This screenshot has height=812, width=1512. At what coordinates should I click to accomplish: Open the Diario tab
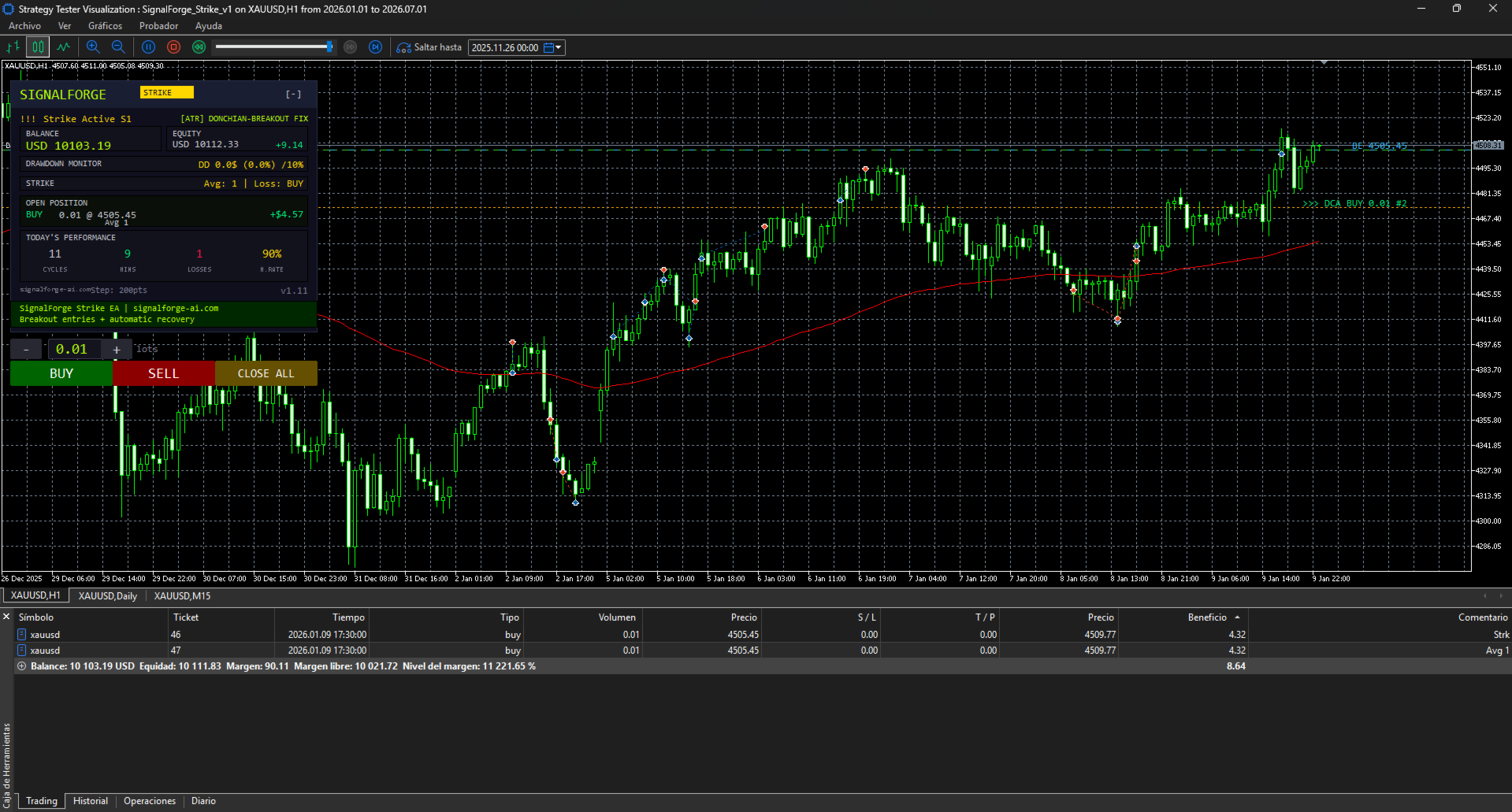tap(203, 801)
